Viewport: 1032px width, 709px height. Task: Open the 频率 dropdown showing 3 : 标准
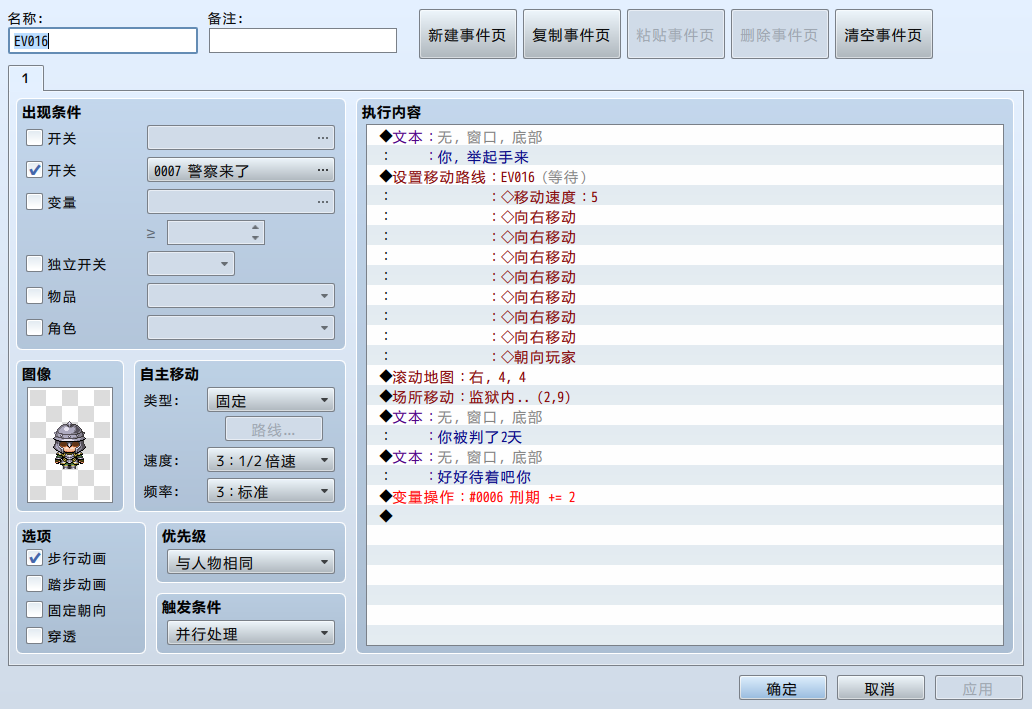coord(271,491)
